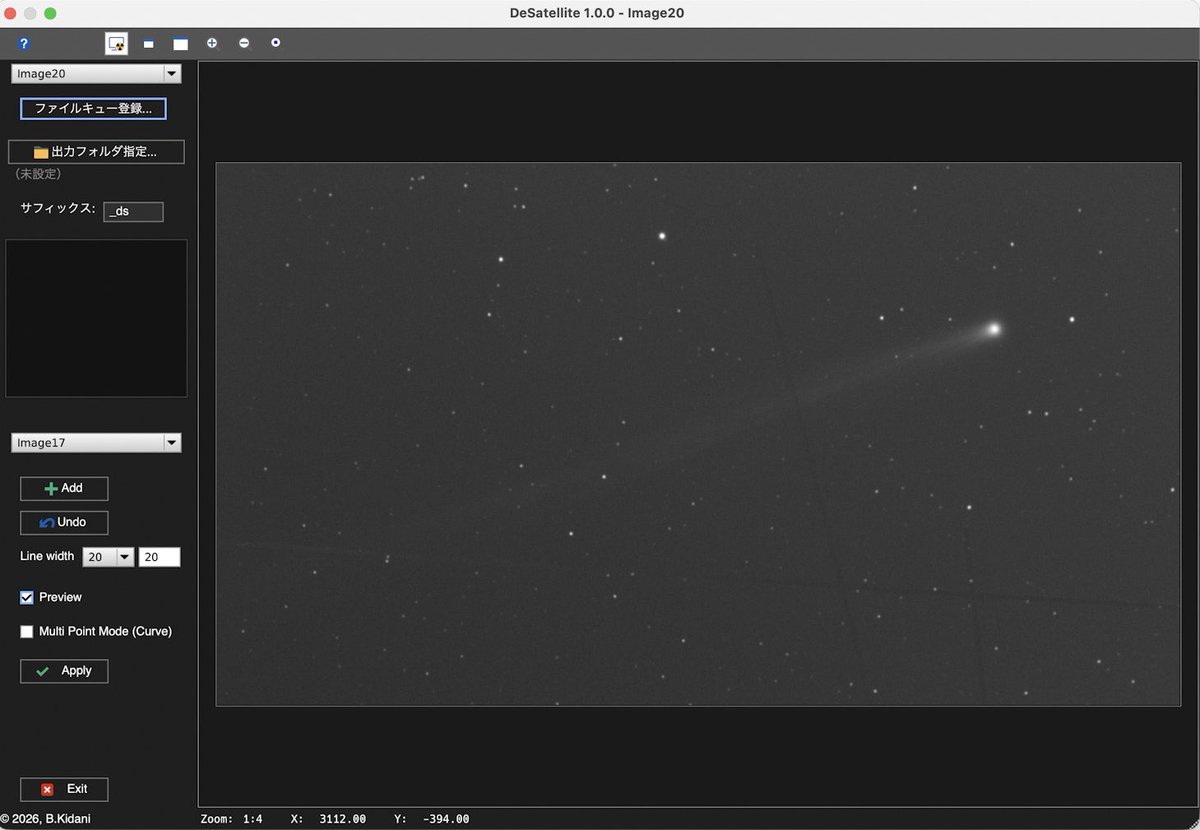Viewport: 1200px width, 830px height.
Task: Click the Exit button
Action: (64, 789)
